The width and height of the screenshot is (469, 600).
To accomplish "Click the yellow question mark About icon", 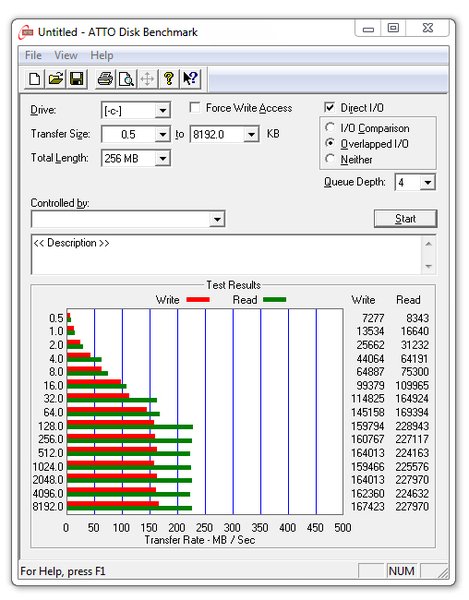I will [x=168, y=79].
